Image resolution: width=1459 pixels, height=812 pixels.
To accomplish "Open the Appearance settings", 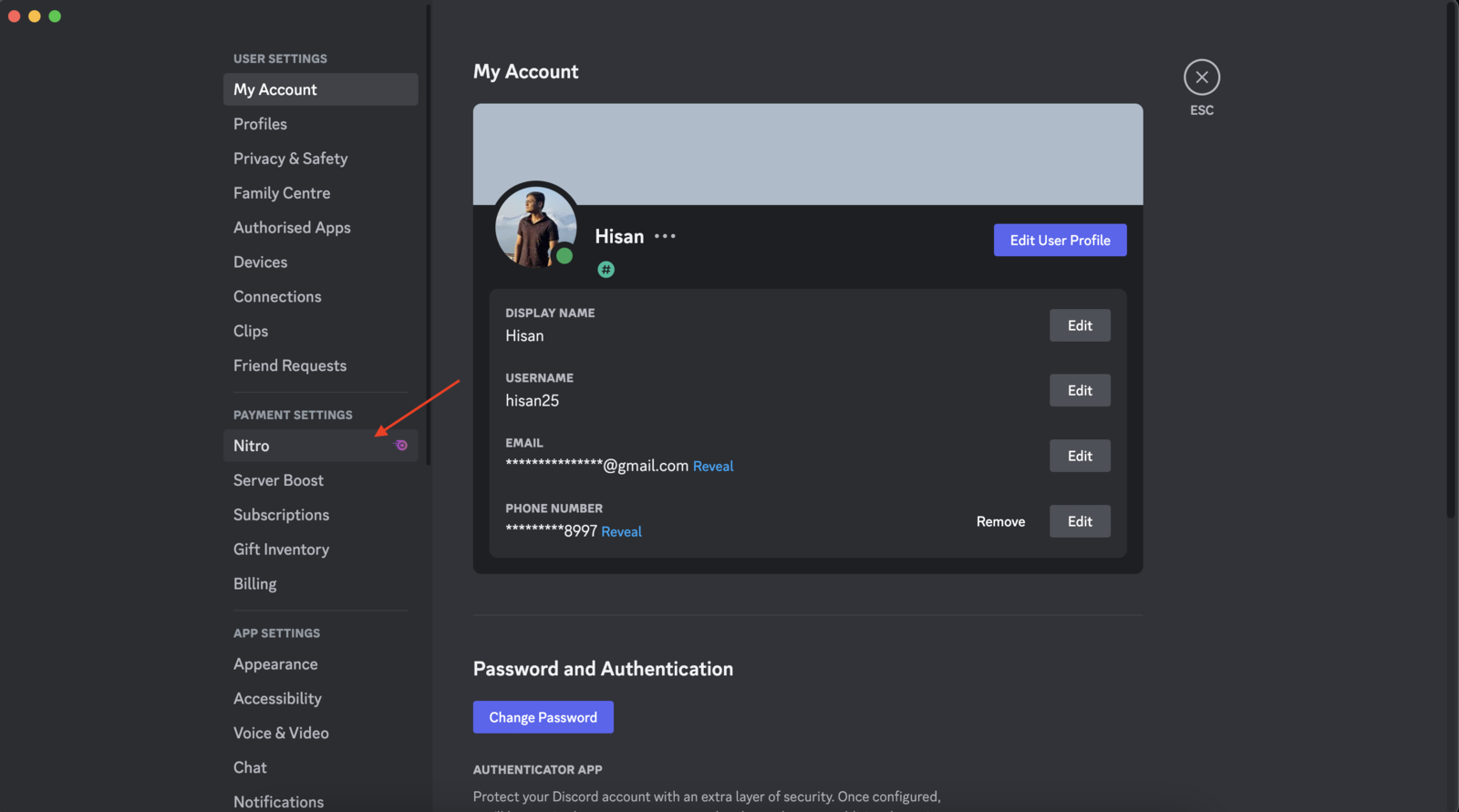I will (x=275, y=664).
